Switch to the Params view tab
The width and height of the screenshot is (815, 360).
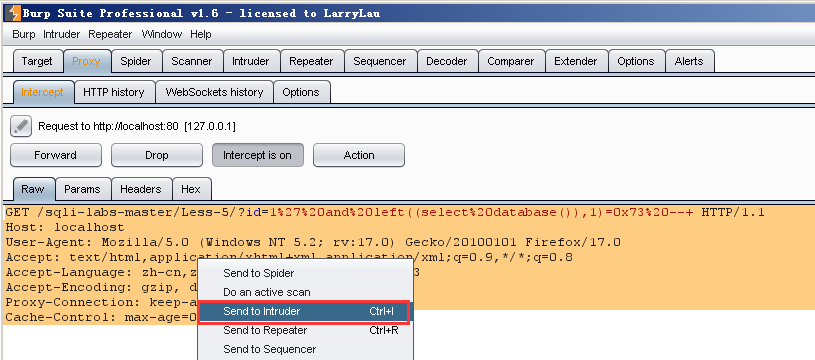(x=82, y=190)
